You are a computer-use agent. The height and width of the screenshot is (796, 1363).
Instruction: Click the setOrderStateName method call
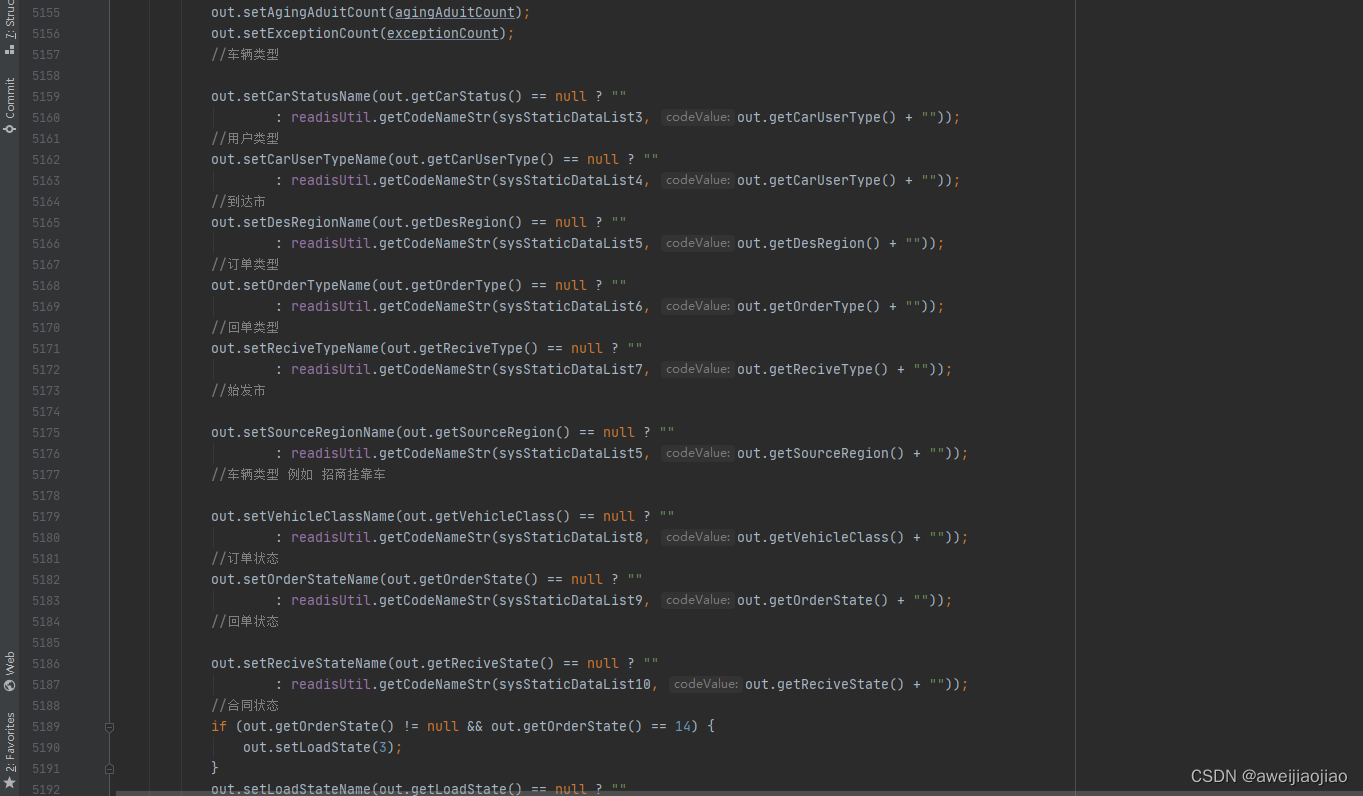(x=311, y=580)
